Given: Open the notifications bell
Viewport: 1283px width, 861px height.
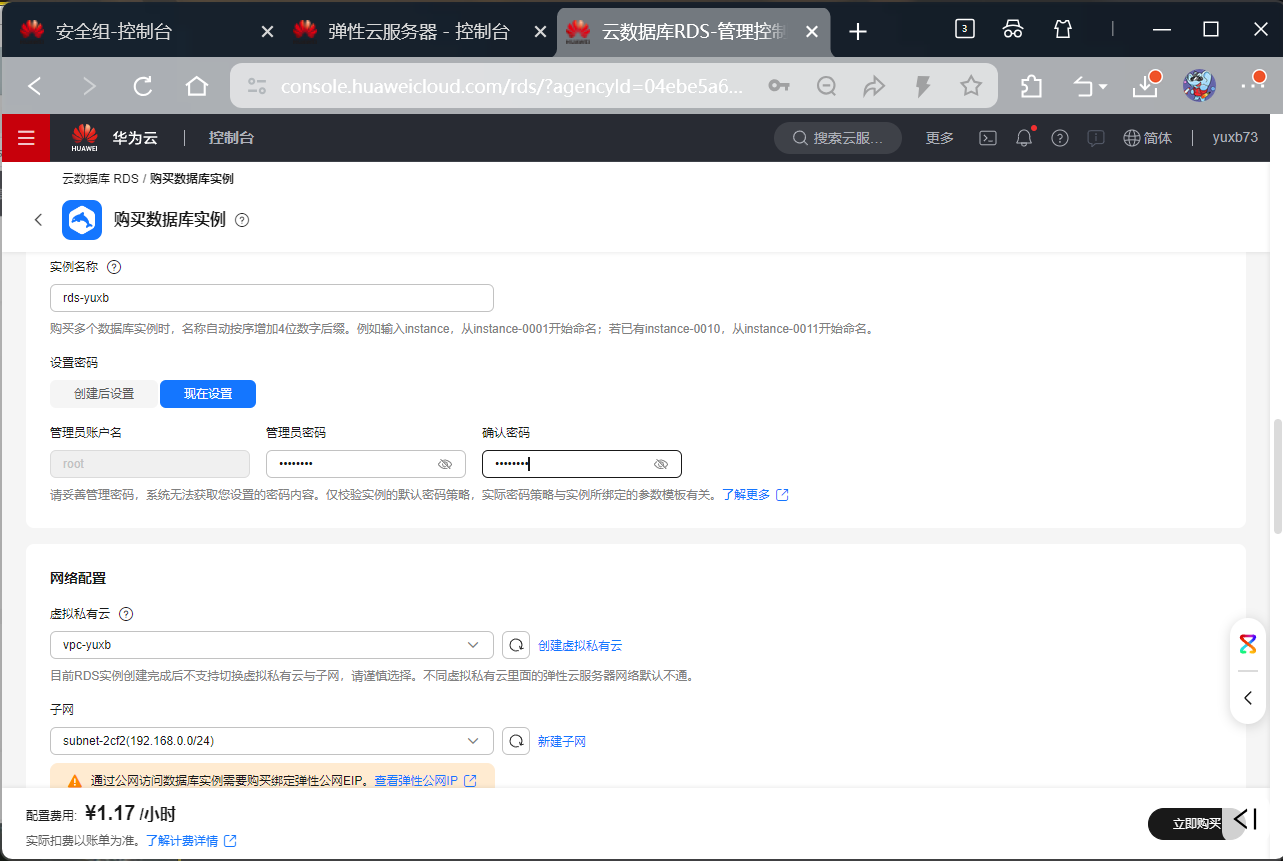Looking at the screenshot, I should click(1024, 138).
